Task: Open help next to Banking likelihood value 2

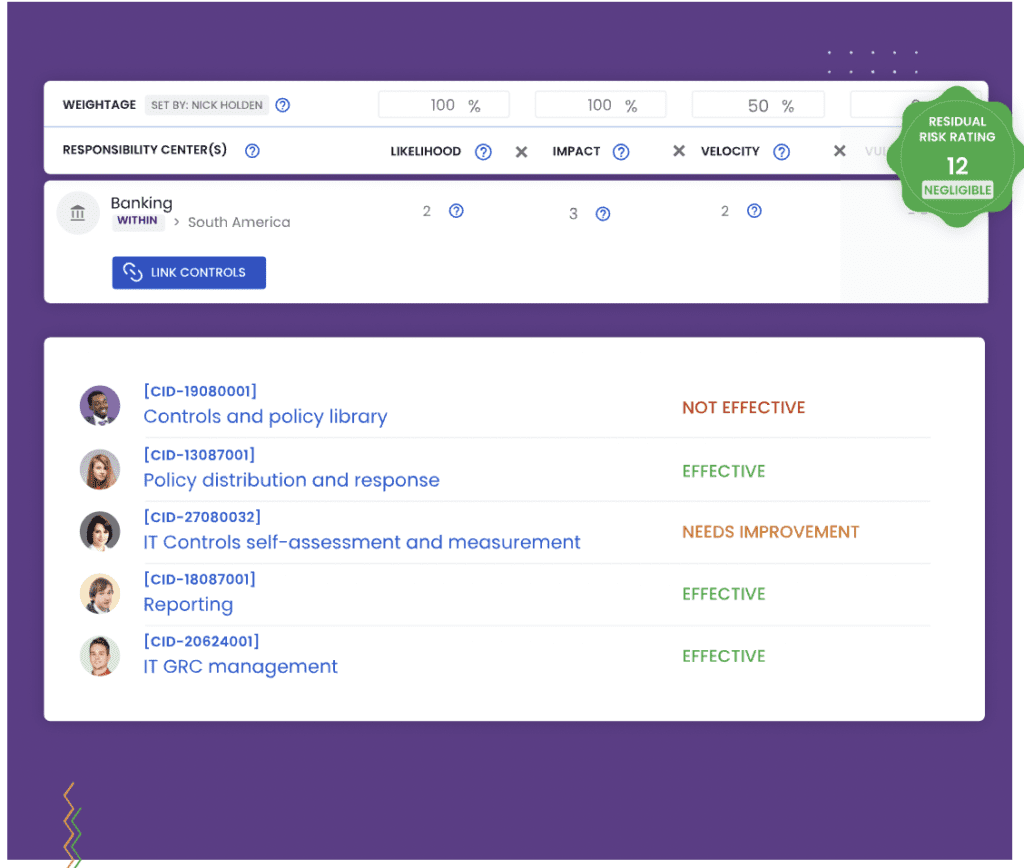Action: click(456, 211)
